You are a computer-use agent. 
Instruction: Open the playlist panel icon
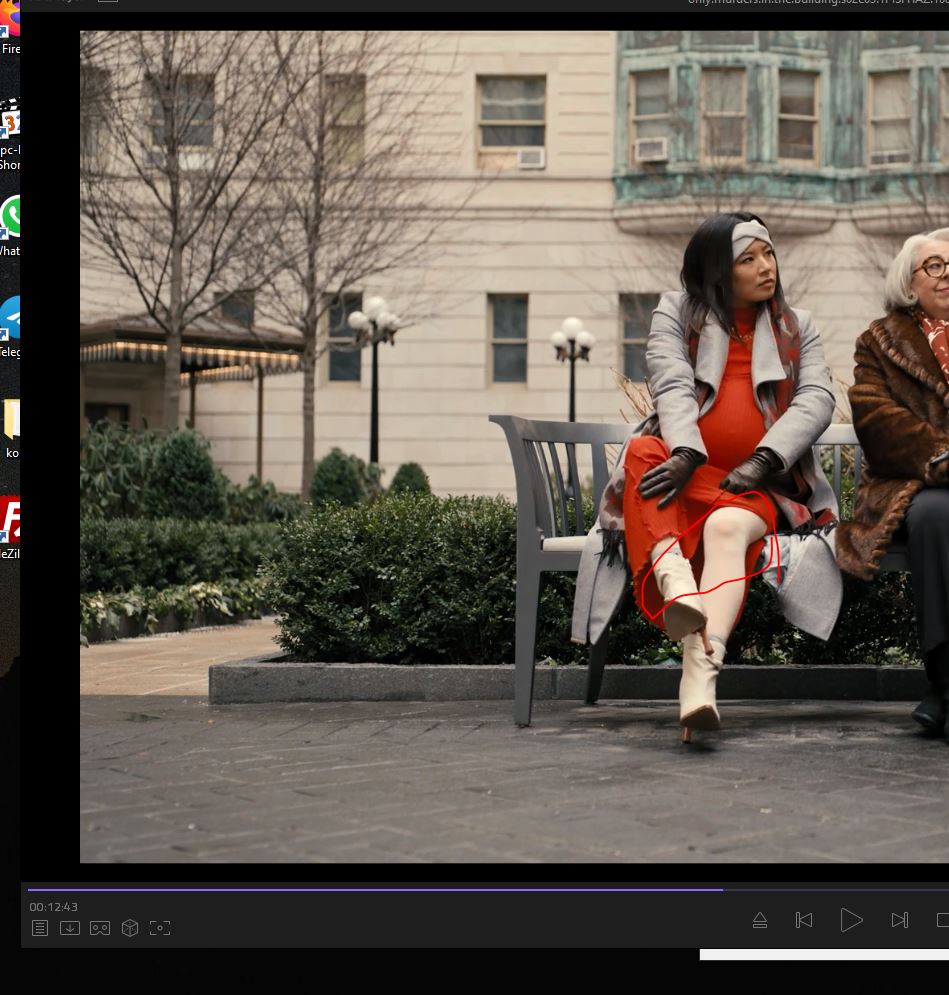tap(40, 928)
